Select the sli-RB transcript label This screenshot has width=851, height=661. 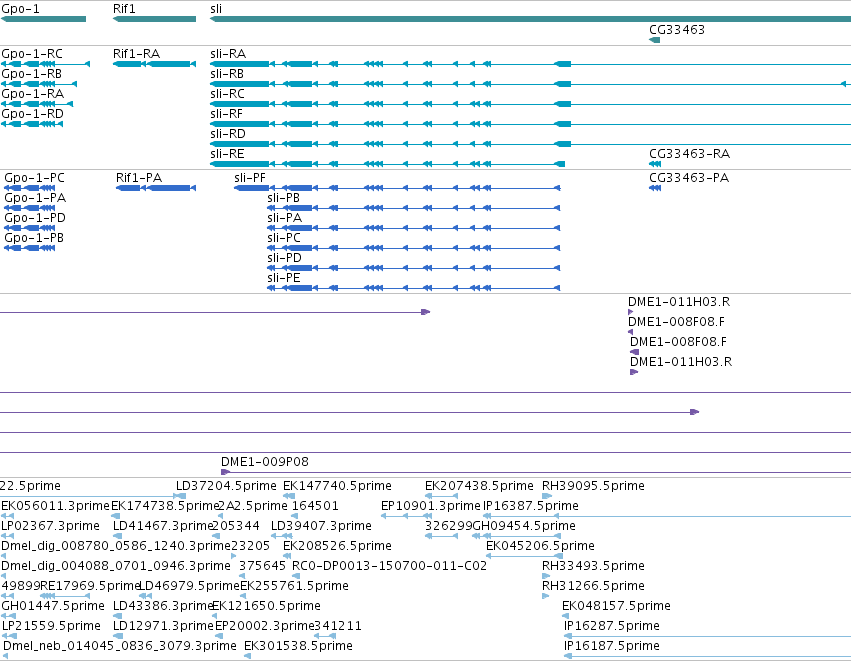[x=227, y=74]
